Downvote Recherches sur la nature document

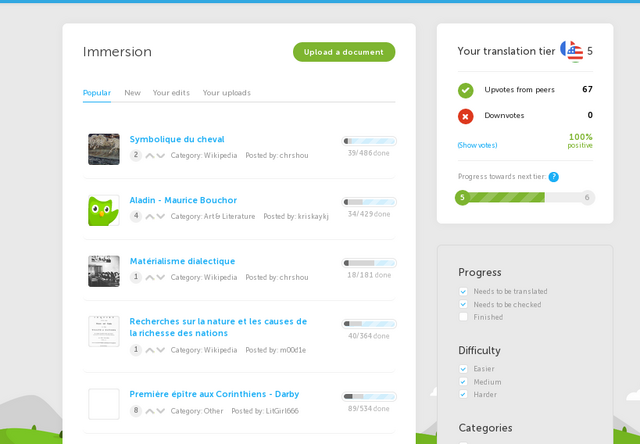click(161, 350)
